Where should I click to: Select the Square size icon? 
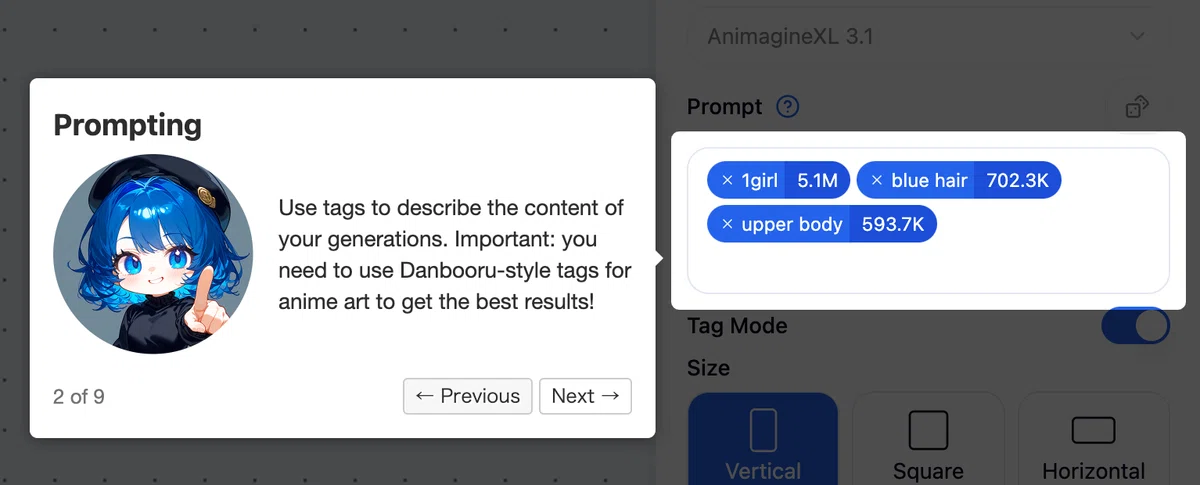(928, 430)
